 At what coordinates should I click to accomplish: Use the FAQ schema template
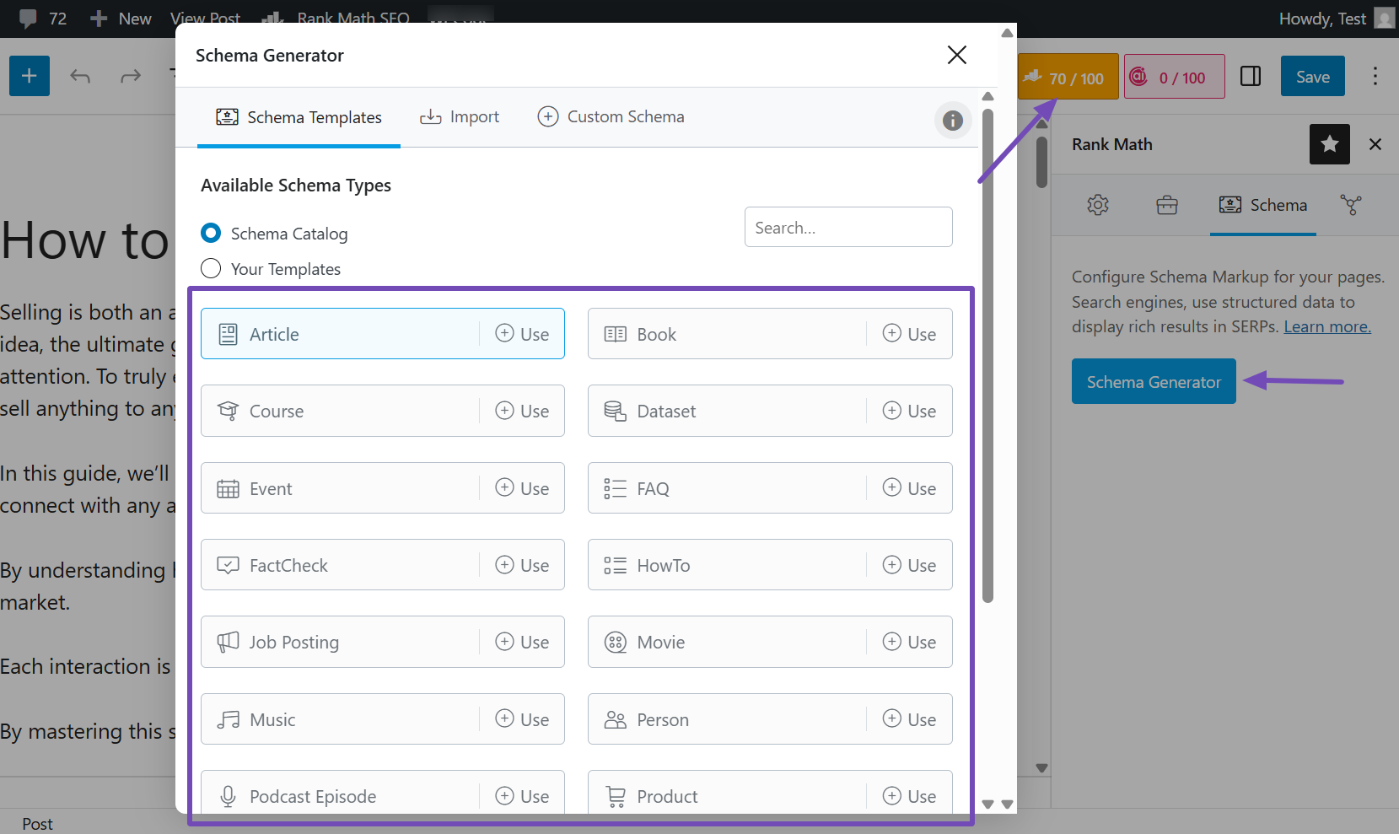(x=909, y=488)
